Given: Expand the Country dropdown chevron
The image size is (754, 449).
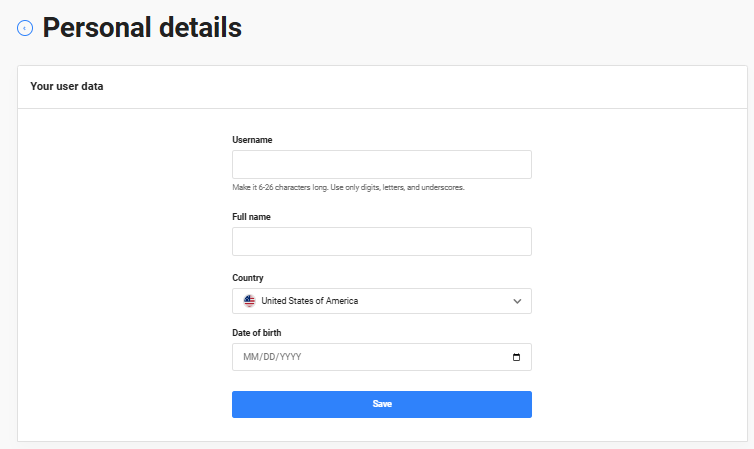Looking at the screenshot, I should point(517,301).
